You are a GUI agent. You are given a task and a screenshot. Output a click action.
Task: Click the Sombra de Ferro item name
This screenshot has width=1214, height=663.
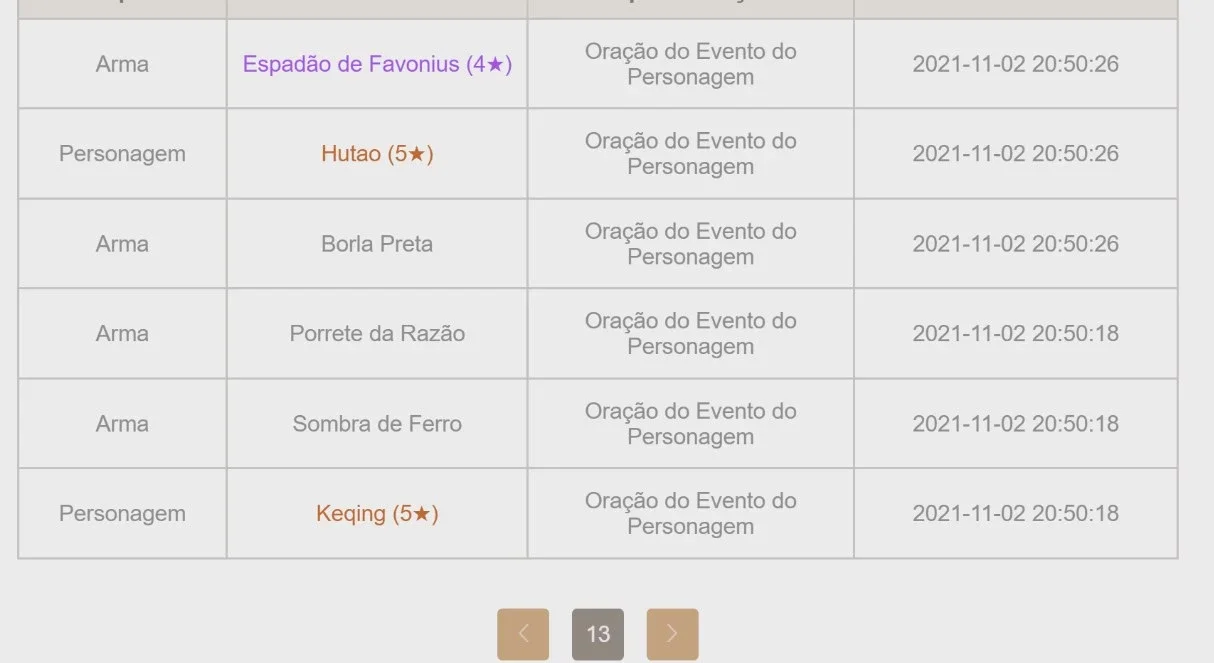pos(377,424)
